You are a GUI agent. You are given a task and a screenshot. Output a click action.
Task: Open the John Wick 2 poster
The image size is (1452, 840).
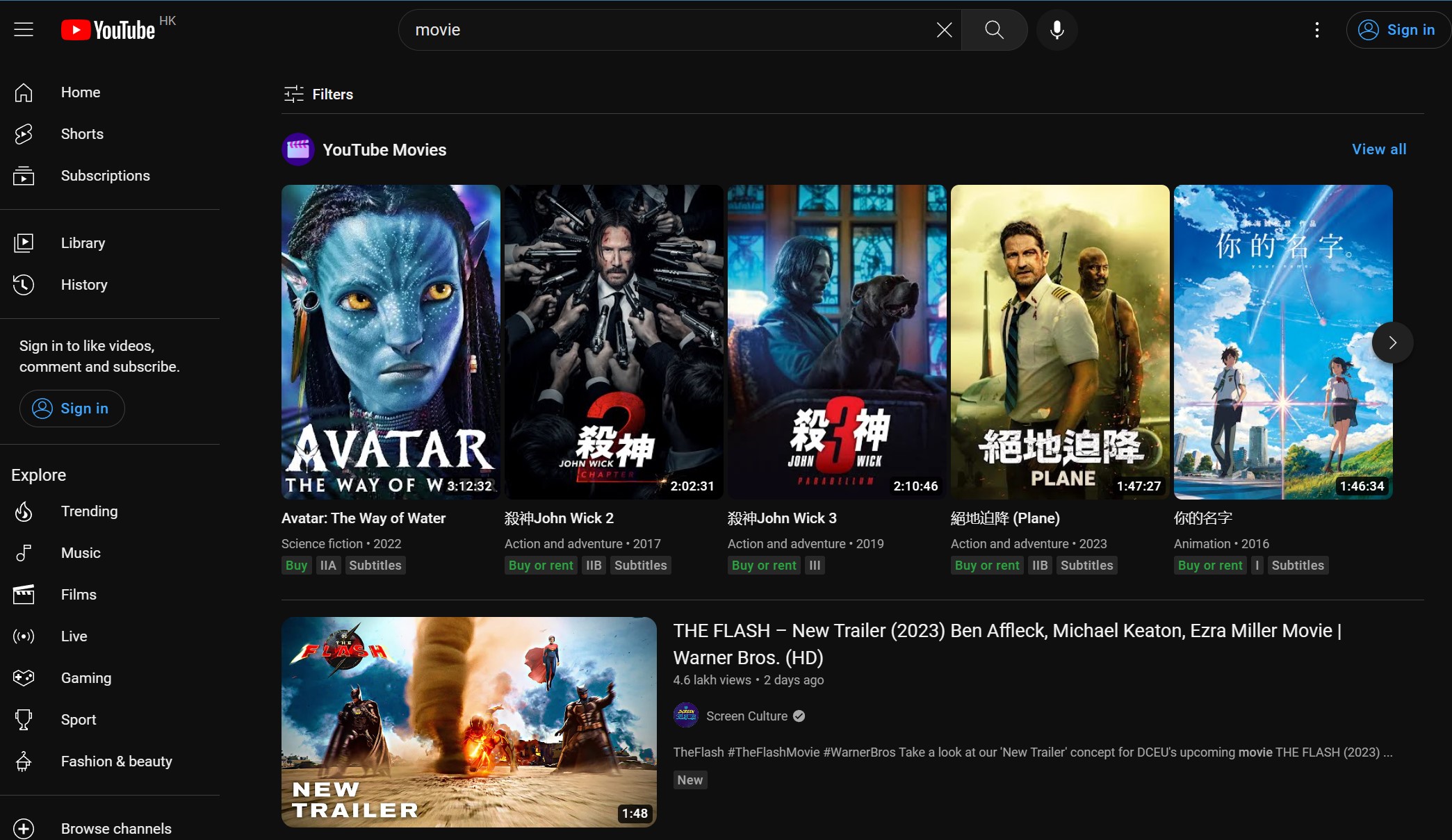point(614,342)
